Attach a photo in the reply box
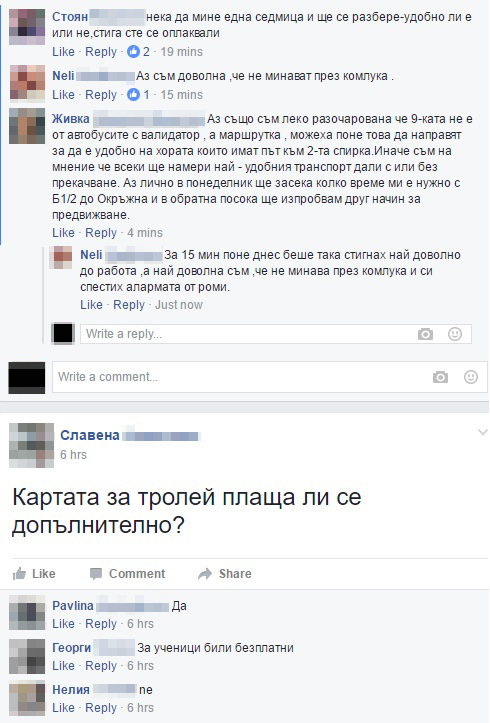The height and width of the screenshot is (723, 490). click(x=425, y=334)
